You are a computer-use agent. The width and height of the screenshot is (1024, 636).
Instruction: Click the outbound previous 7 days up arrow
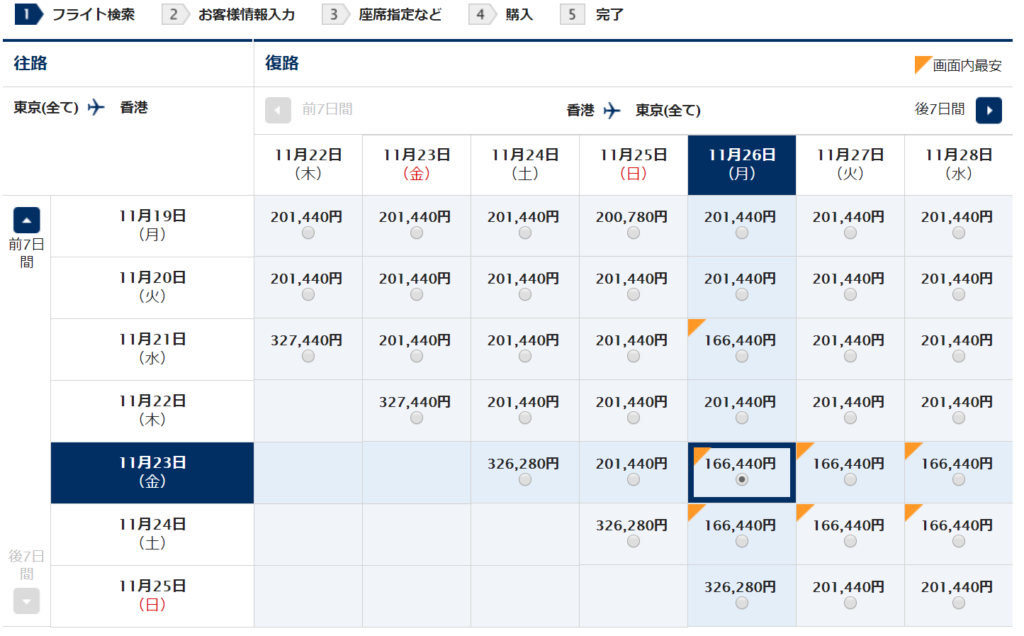(x=26, y=220)
